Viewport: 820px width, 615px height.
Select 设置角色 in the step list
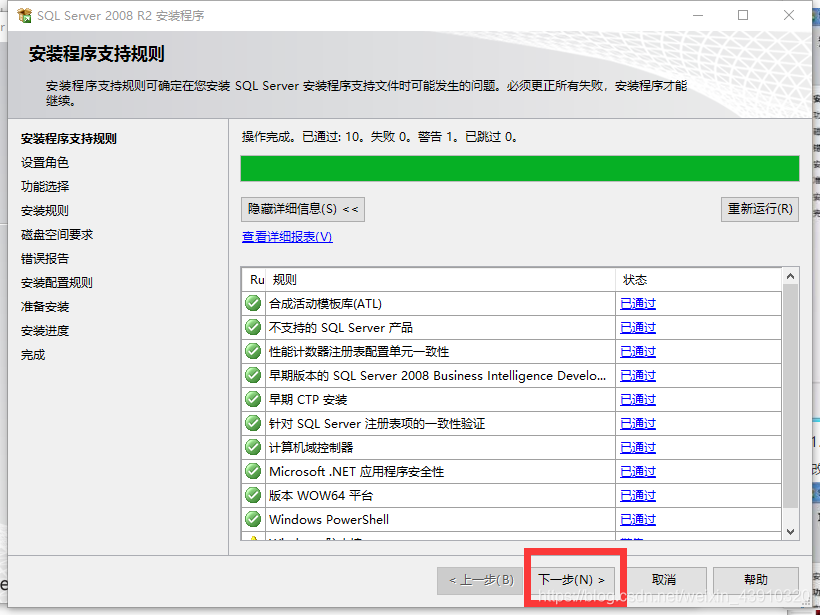(44, 163)
